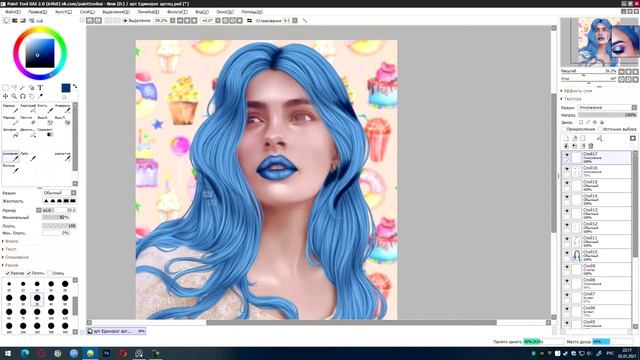
Task: Zoom out the canvas with minus button
Action: 180,20
